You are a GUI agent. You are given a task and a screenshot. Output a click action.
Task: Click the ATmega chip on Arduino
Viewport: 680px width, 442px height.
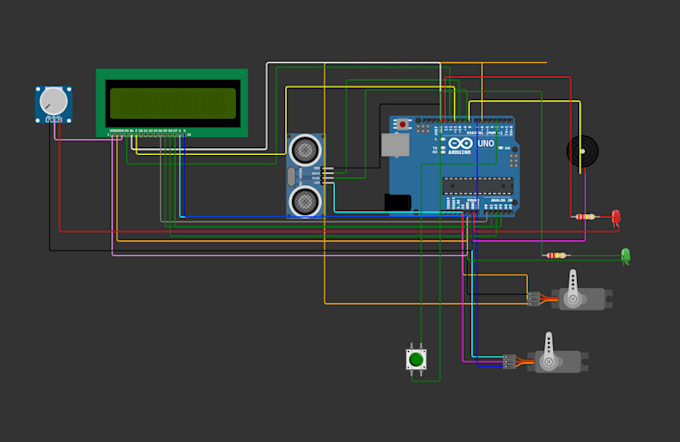point(477,186)
